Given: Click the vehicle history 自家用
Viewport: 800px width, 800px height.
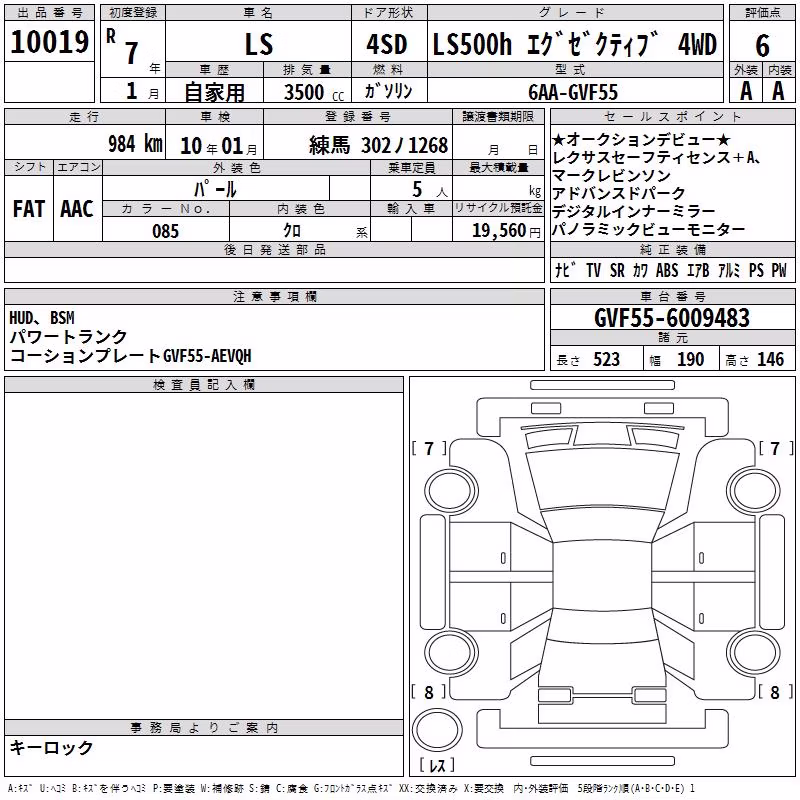Looking at the screenshot, I should pyautogui.click(x=214, y=92).
